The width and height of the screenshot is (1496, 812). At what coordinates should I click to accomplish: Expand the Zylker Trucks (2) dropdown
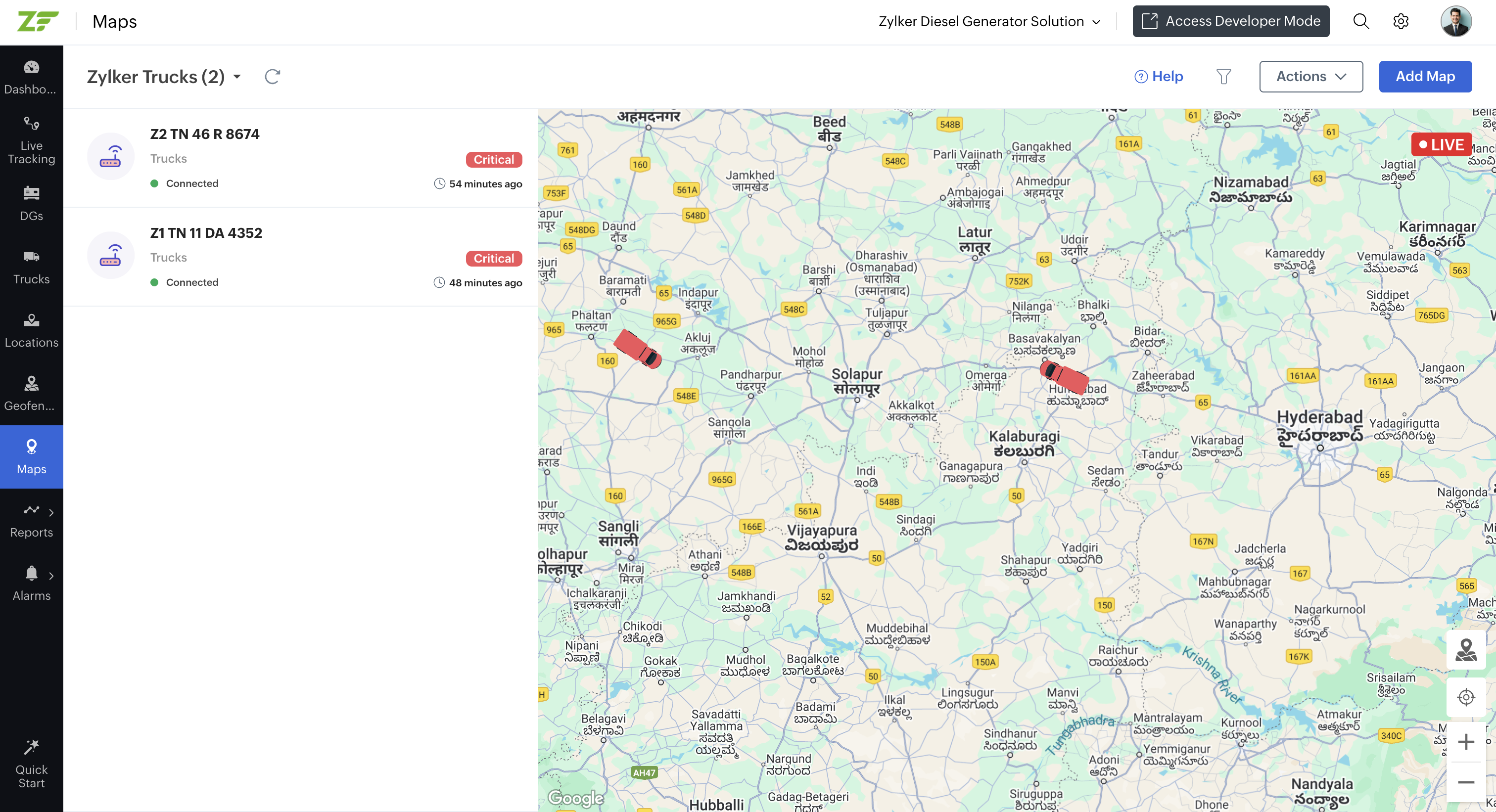tap(237, 77)
